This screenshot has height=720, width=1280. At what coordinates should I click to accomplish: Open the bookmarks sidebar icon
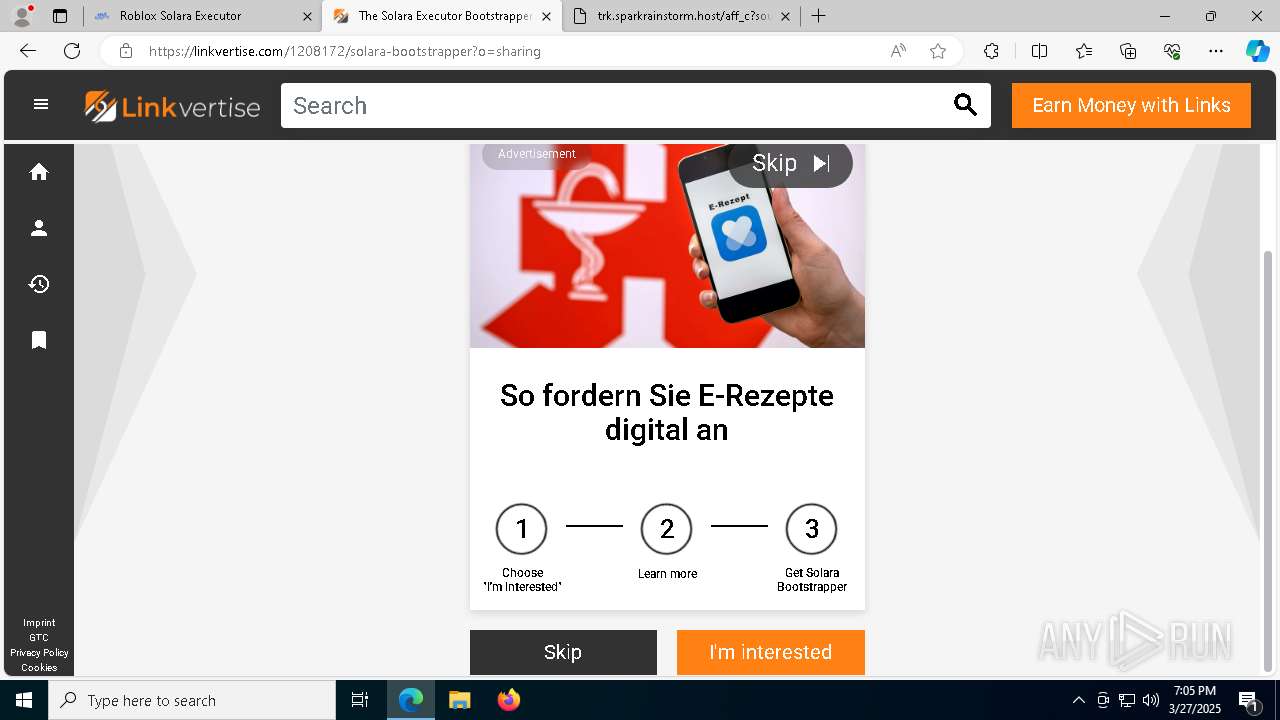[x=39, y=340]
